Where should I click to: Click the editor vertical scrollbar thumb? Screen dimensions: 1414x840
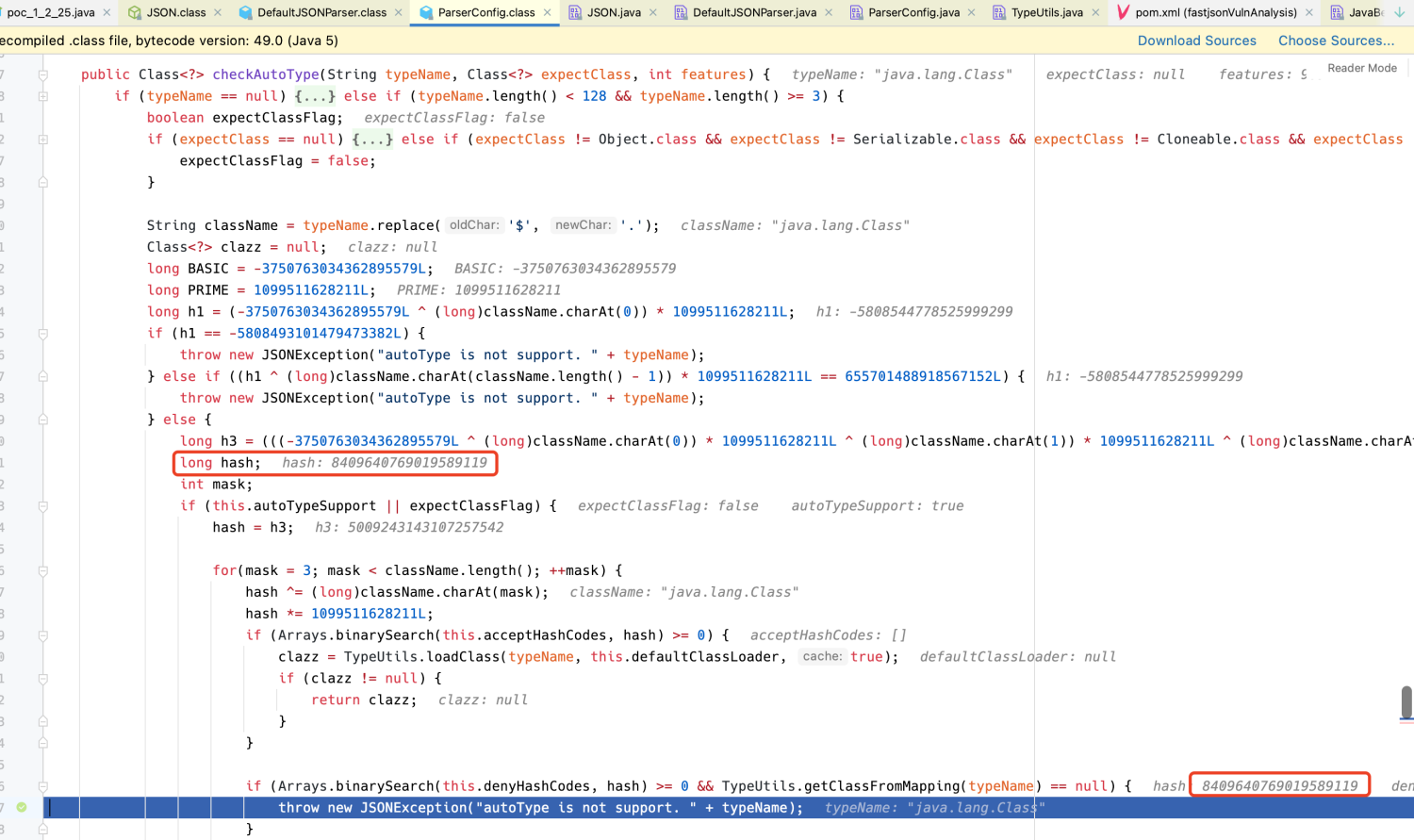click(x=1406, y=702)
